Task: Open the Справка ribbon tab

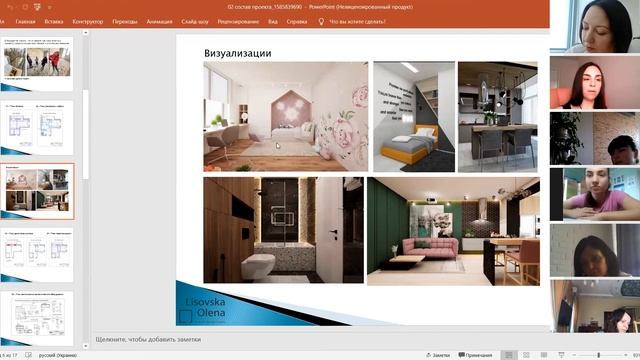Action: [297, 22]
